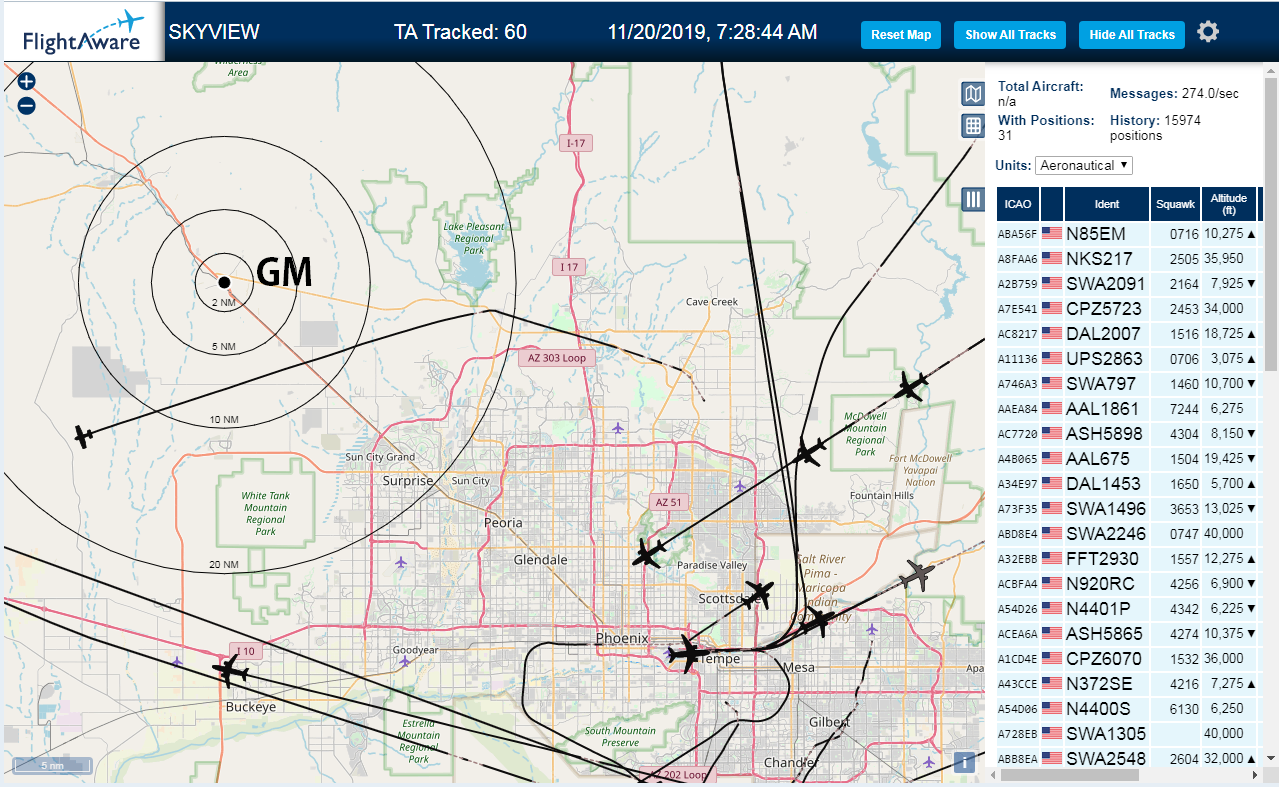Image resolution: width=1279 pixels, height=787 pixels.
Task: Select aircraft icon west of Paradise Valley
Action: (650, 553)
